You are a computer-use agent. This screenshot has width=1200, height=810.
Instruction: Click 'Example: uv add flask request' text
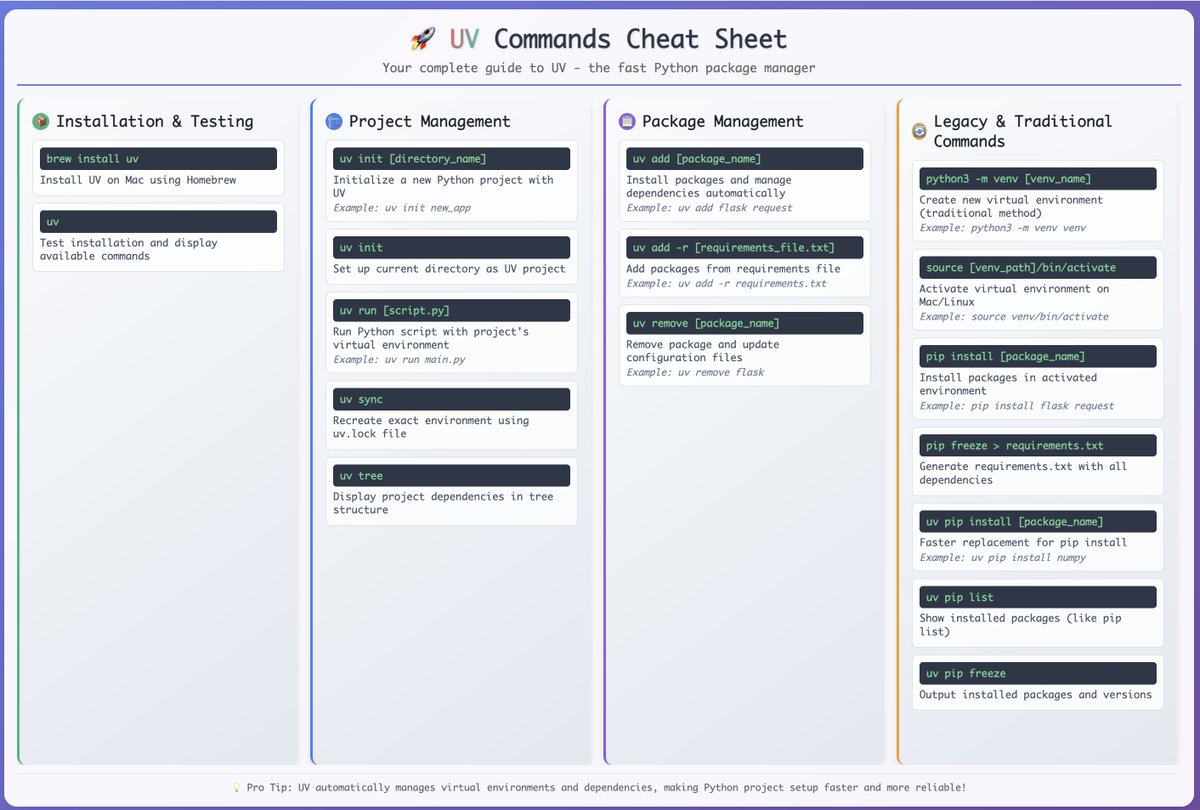709,208
